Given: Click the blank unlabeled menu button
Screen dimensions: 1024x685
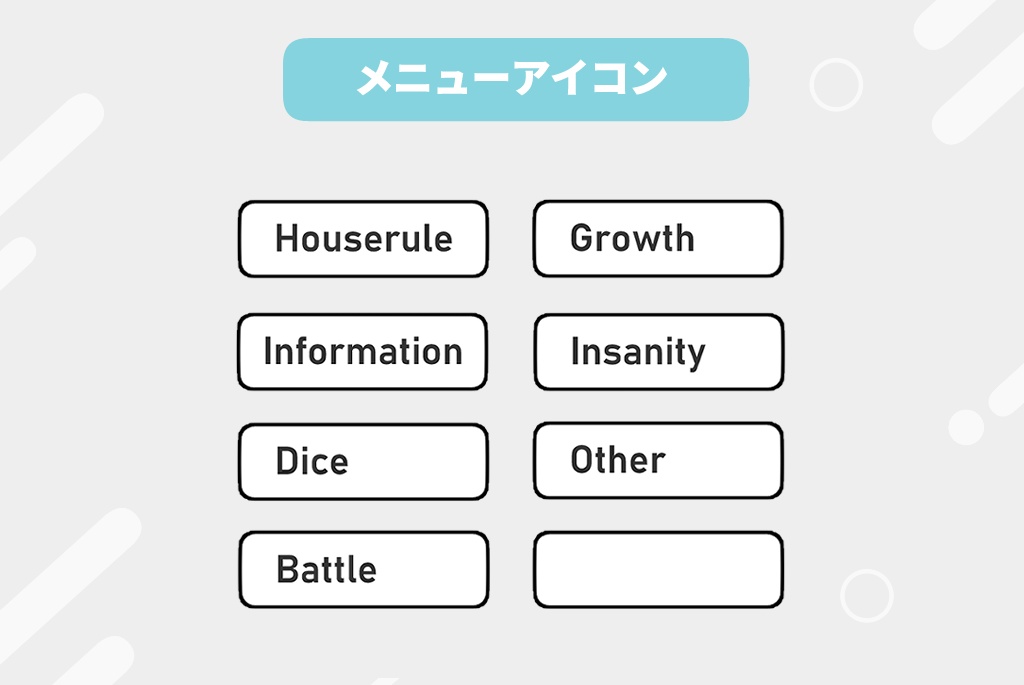Looking at the screenshot, I should point(658,570).
